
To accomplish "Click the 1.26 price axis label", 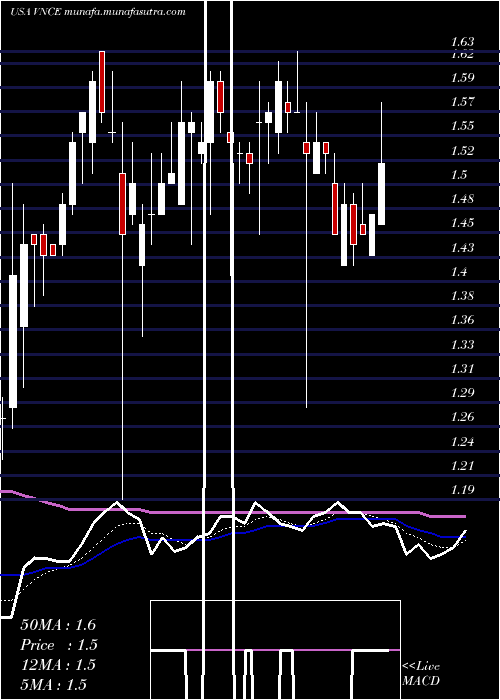I will (462, 417).
